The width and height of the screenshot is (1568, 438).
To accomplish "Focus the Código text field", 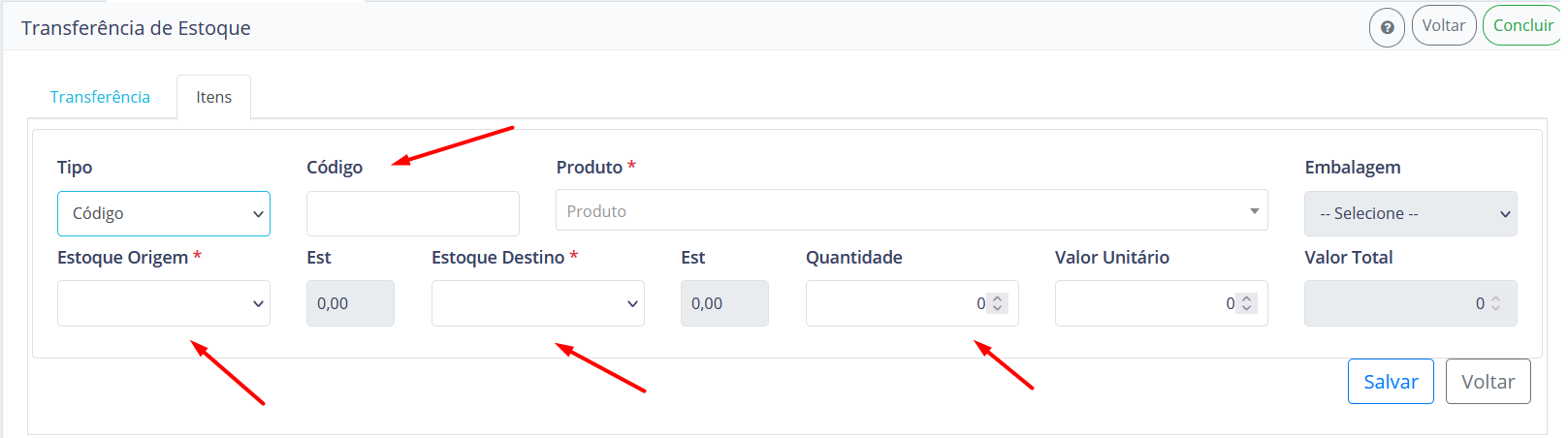I will click(x=413, y=213).
